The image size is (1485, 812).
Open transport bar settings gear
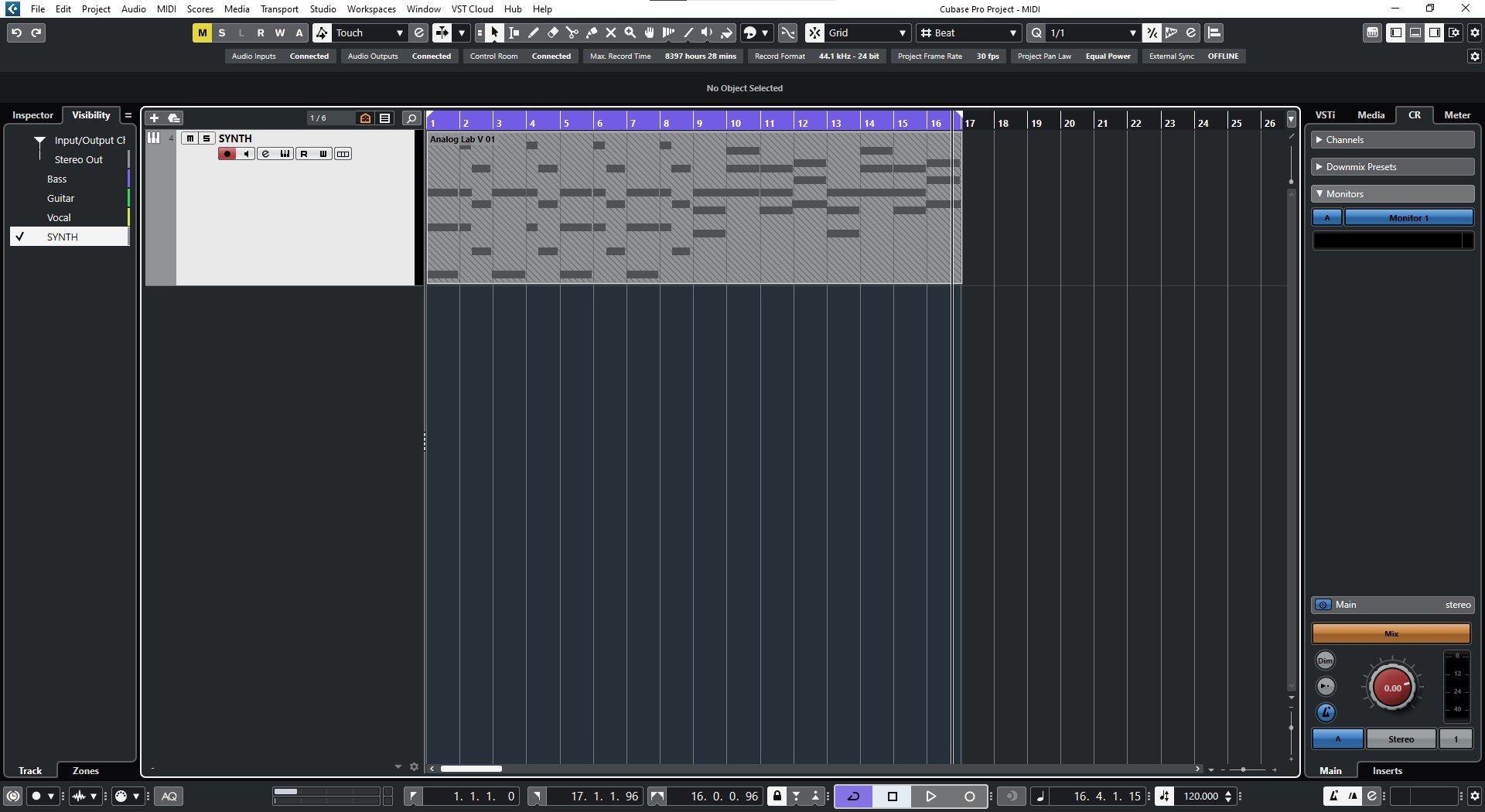(1475, 796)
